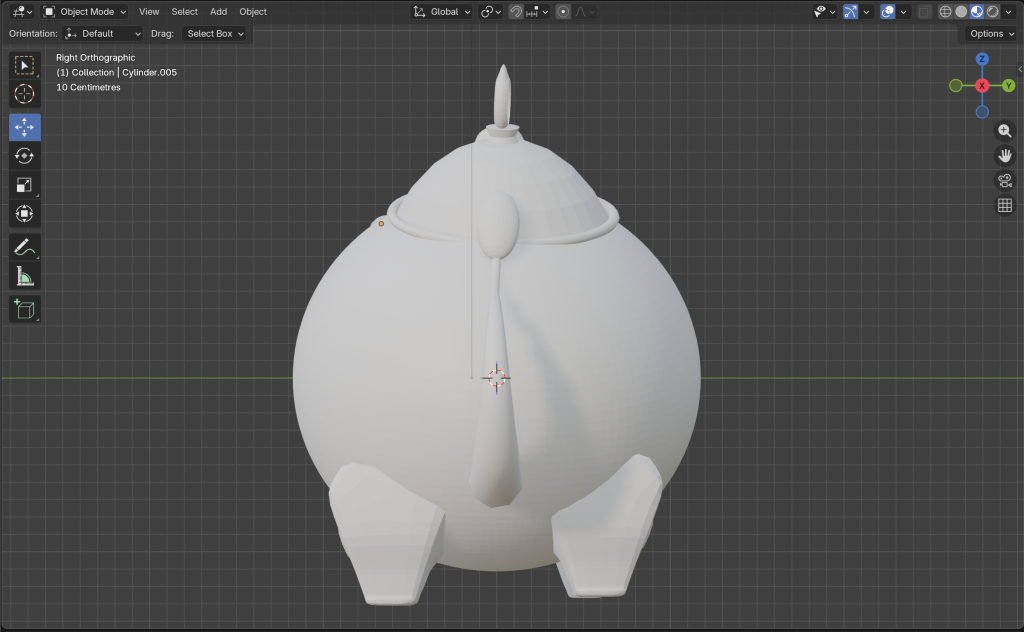The height and width of the screenshot is (632, 1024).
Task: Open the View menu
Action: [149, 12]
